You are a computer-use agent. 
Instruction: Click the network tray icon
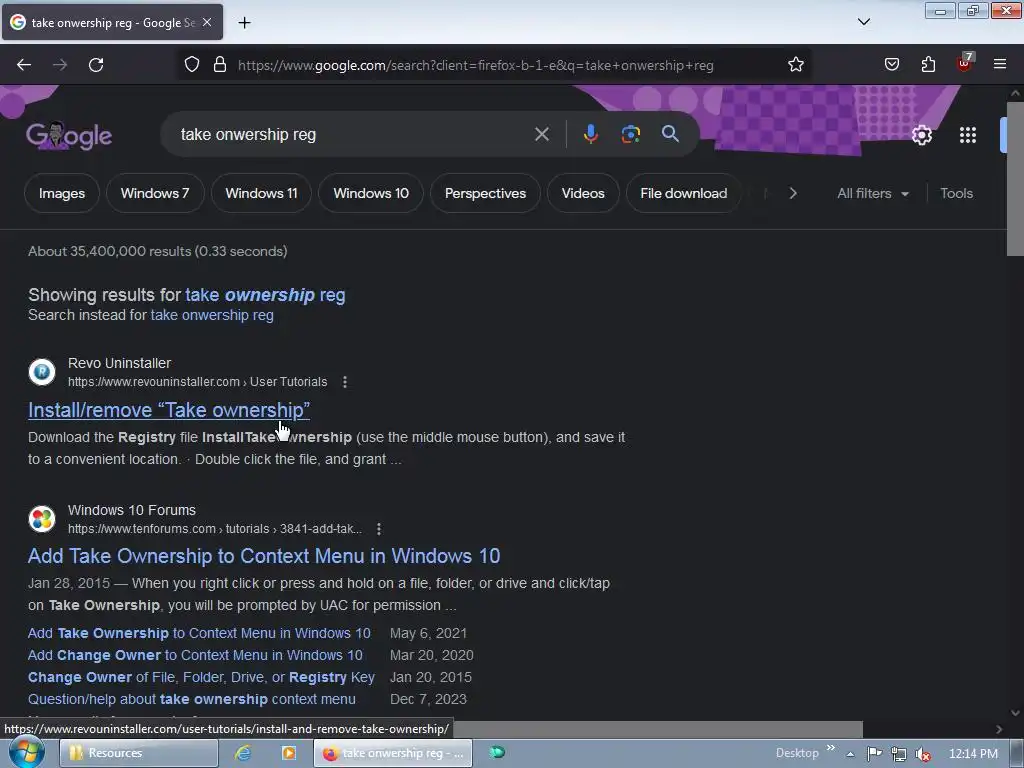pos(899,754)
